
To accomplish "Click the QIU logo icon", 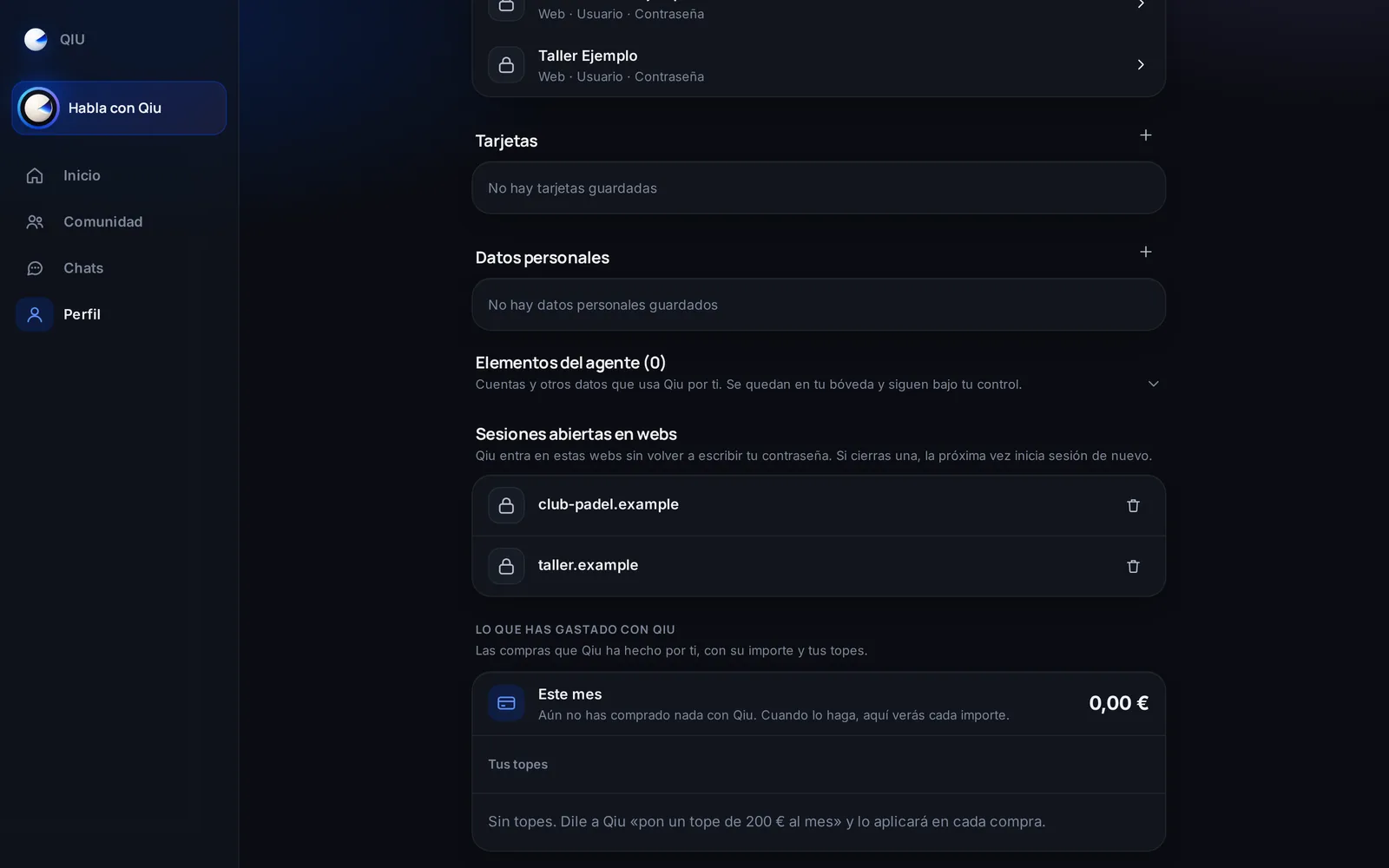I will point(36,39).
